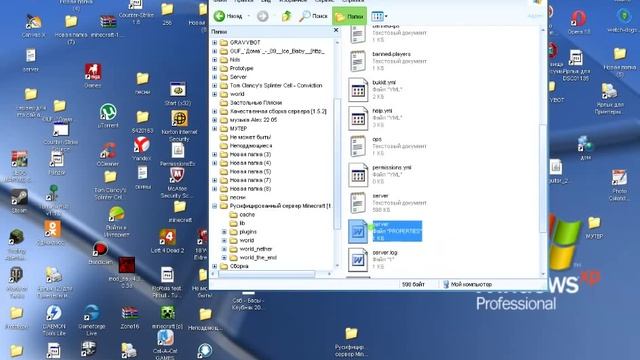This screenshot has width=640, height=360.
Task: Open Norton Internet Security shortcut
Action: (179, 125)
